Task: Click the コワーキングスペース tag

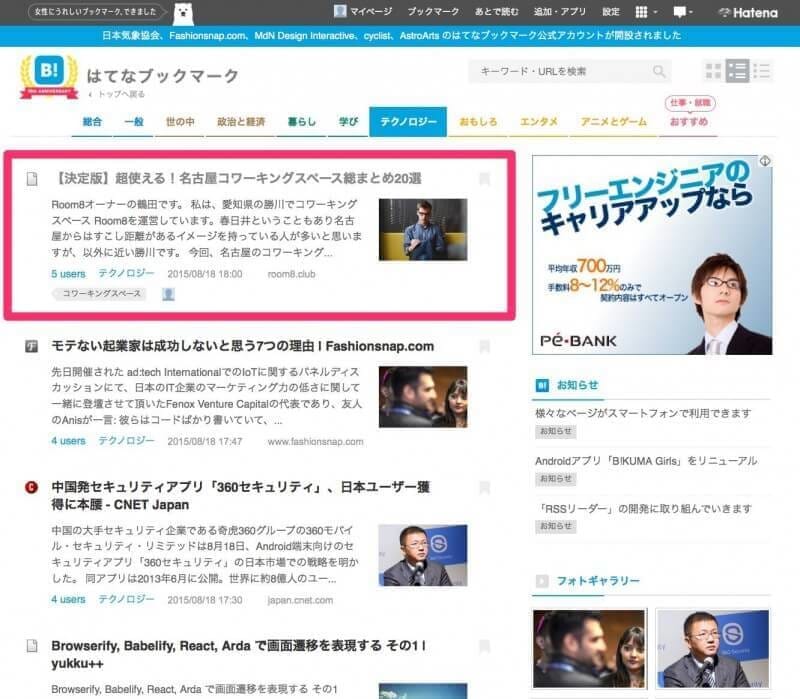Action: [98, 294]
